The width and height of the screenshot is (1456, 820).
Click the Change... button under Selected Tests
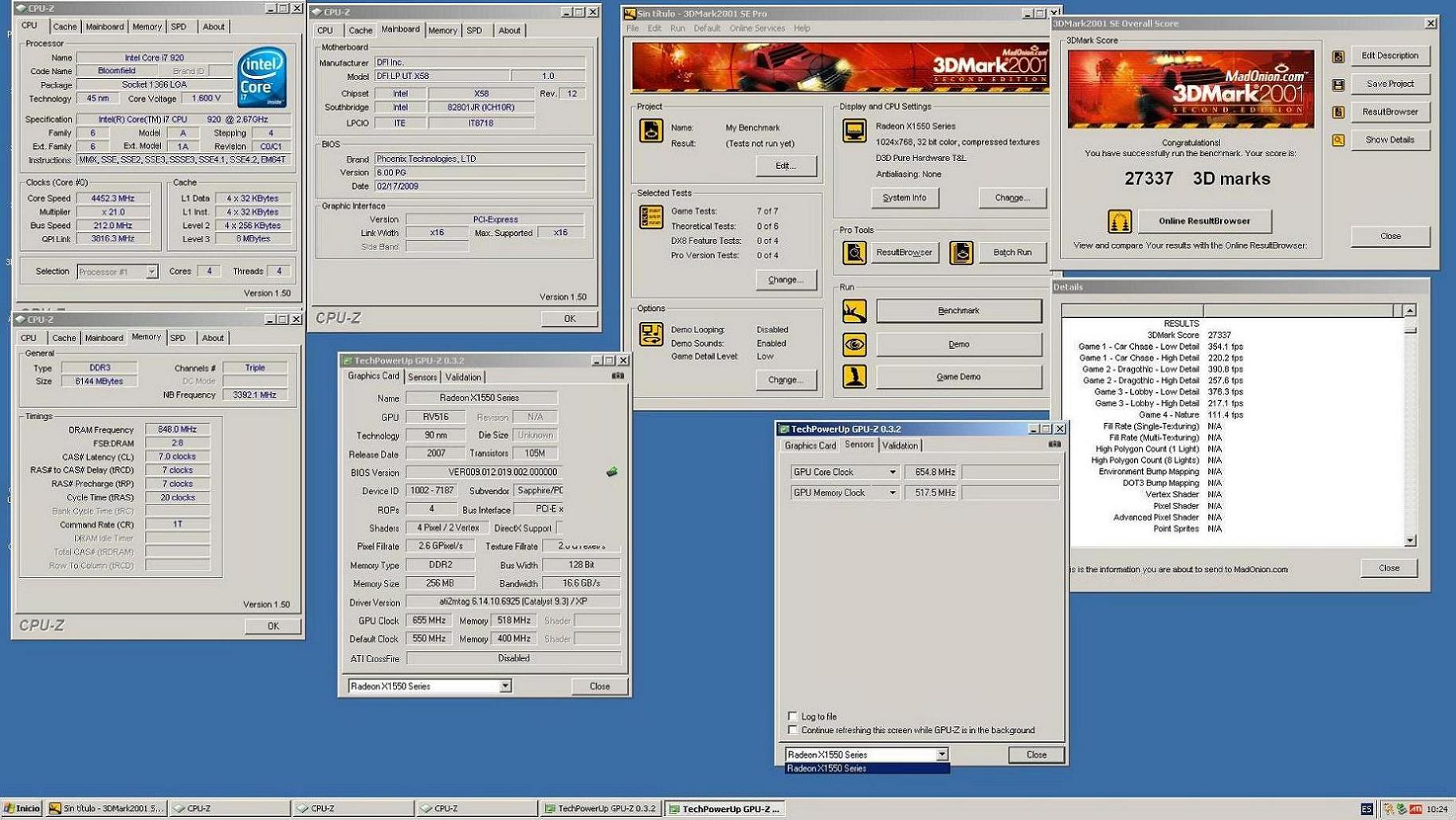[x=786, y=280]
